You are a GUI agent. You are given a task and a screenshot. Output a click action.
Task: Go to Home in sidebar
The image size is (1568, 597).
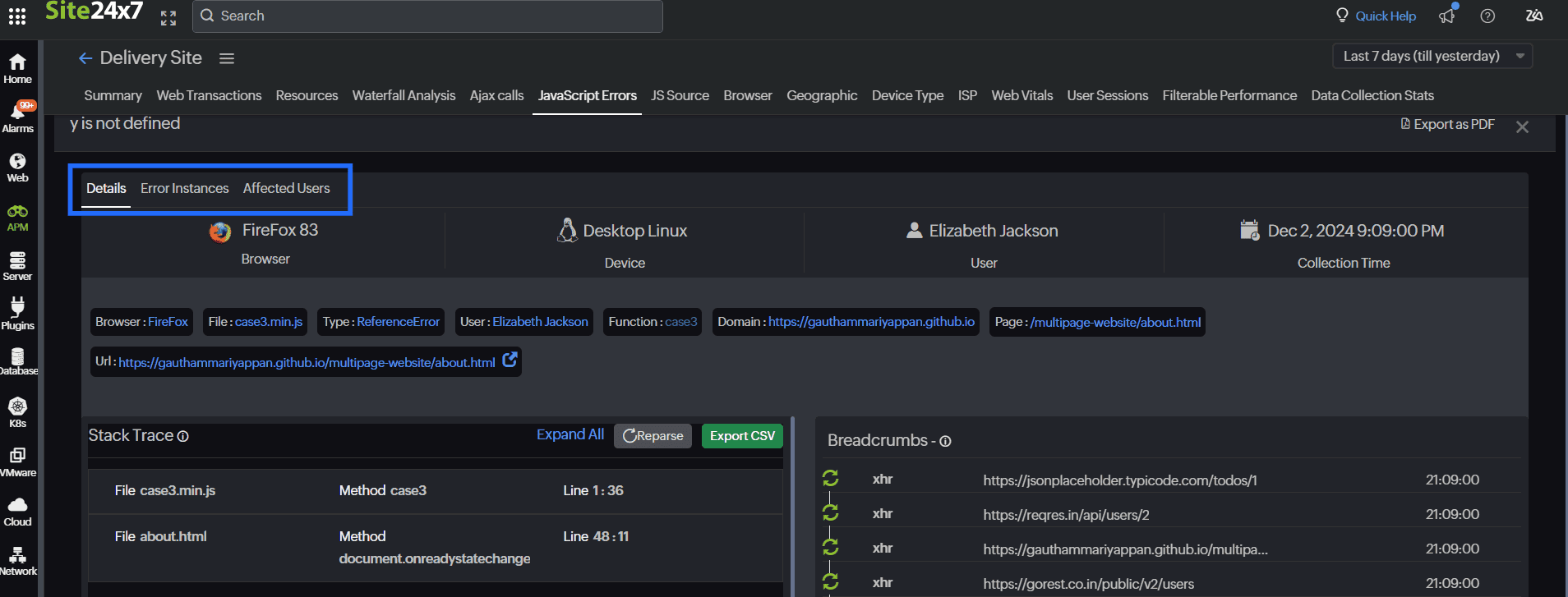17,69
